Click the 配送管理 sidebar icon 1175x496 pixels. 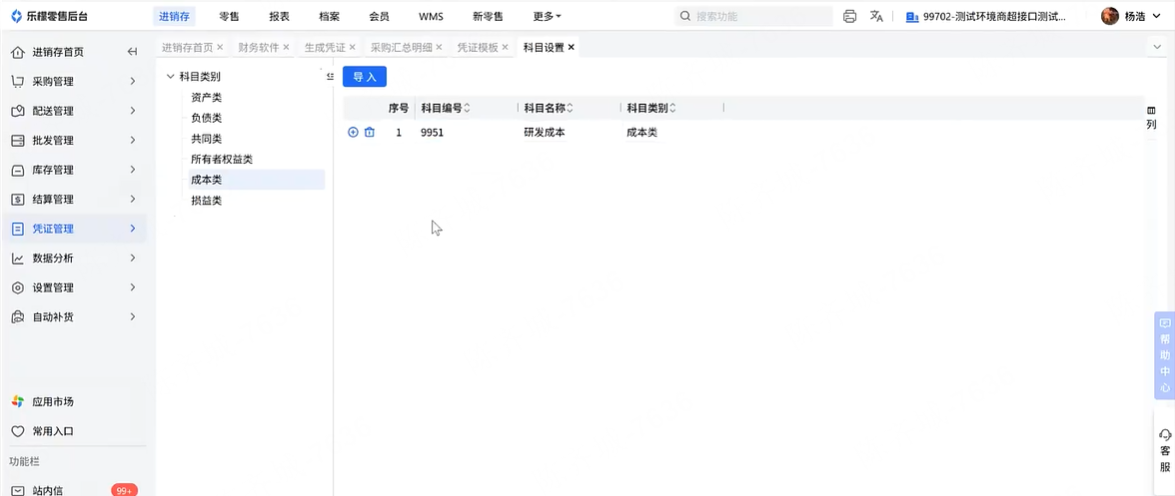tap(18, 111)
